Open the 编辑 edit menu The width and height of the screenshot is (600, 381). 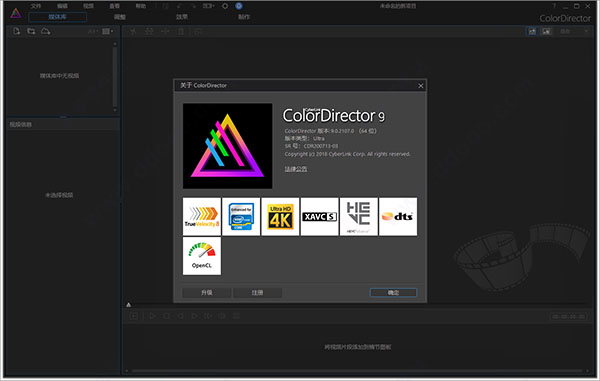click(x=62, y=6)
